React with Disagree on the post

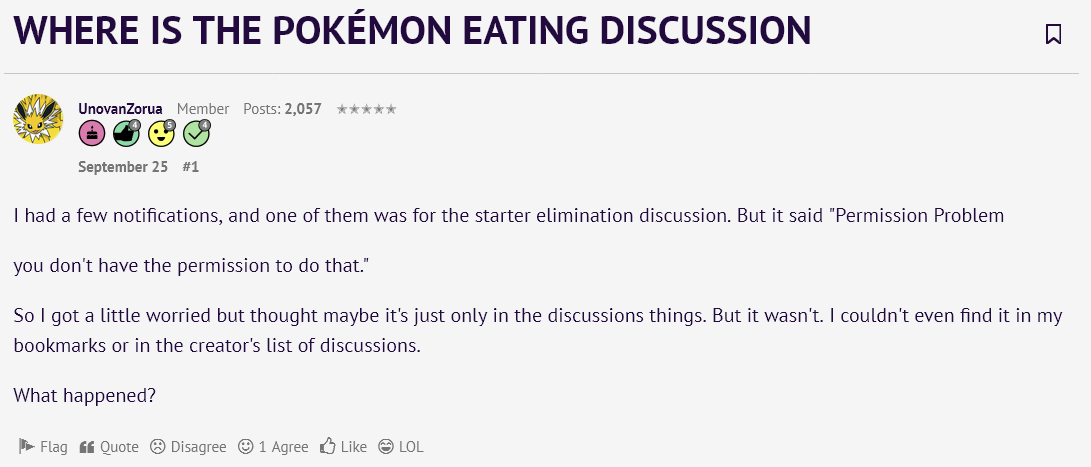[189, 447]
